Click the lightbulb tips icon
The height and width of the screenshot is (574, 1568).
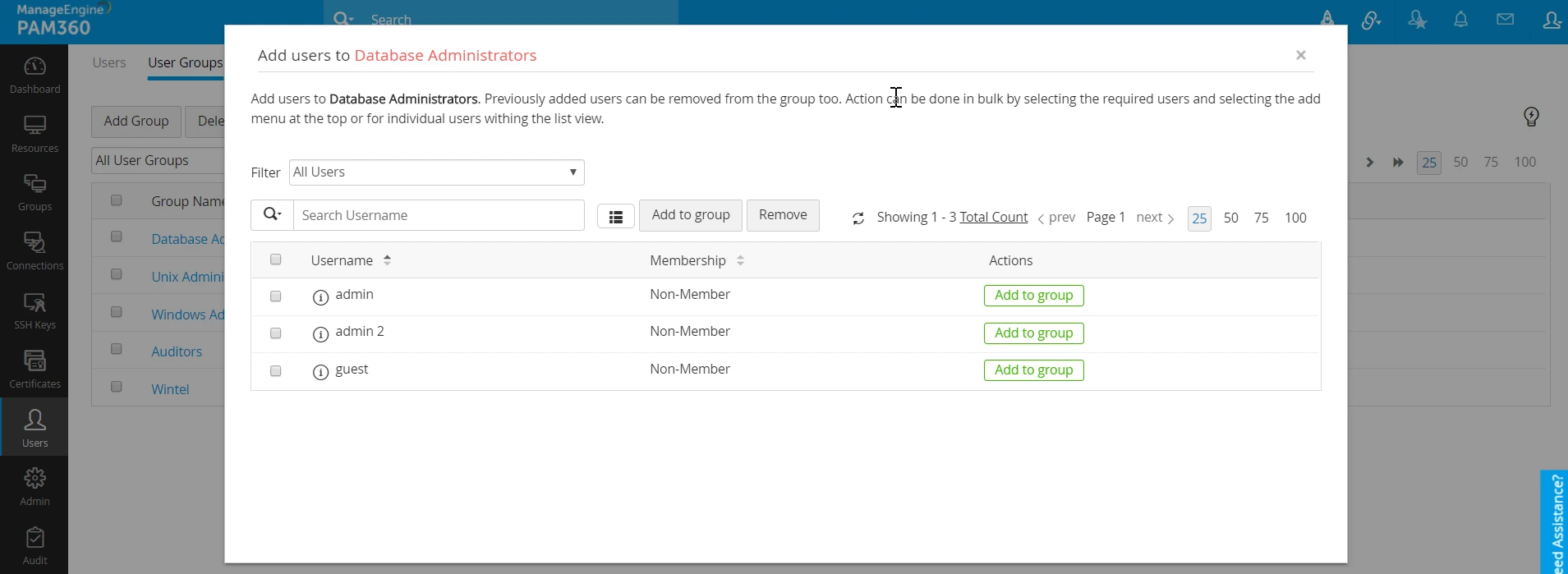coord(1531,117)
